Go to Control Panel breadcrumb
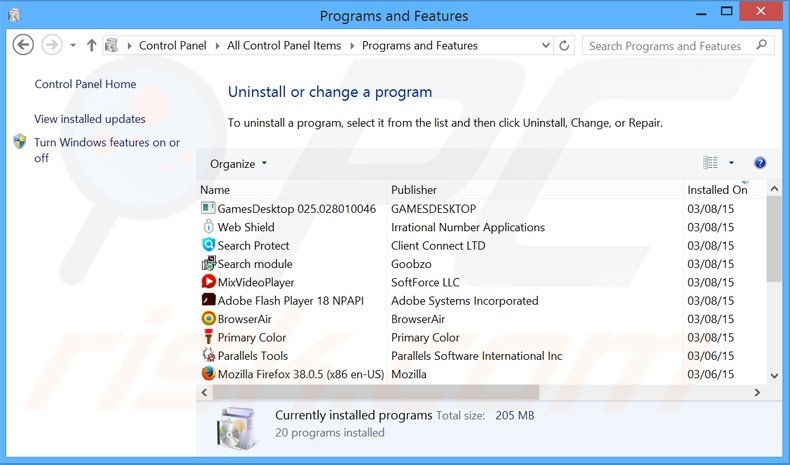Screen dimensions: 790x465 pyautogui.click(x=173, y=45)
